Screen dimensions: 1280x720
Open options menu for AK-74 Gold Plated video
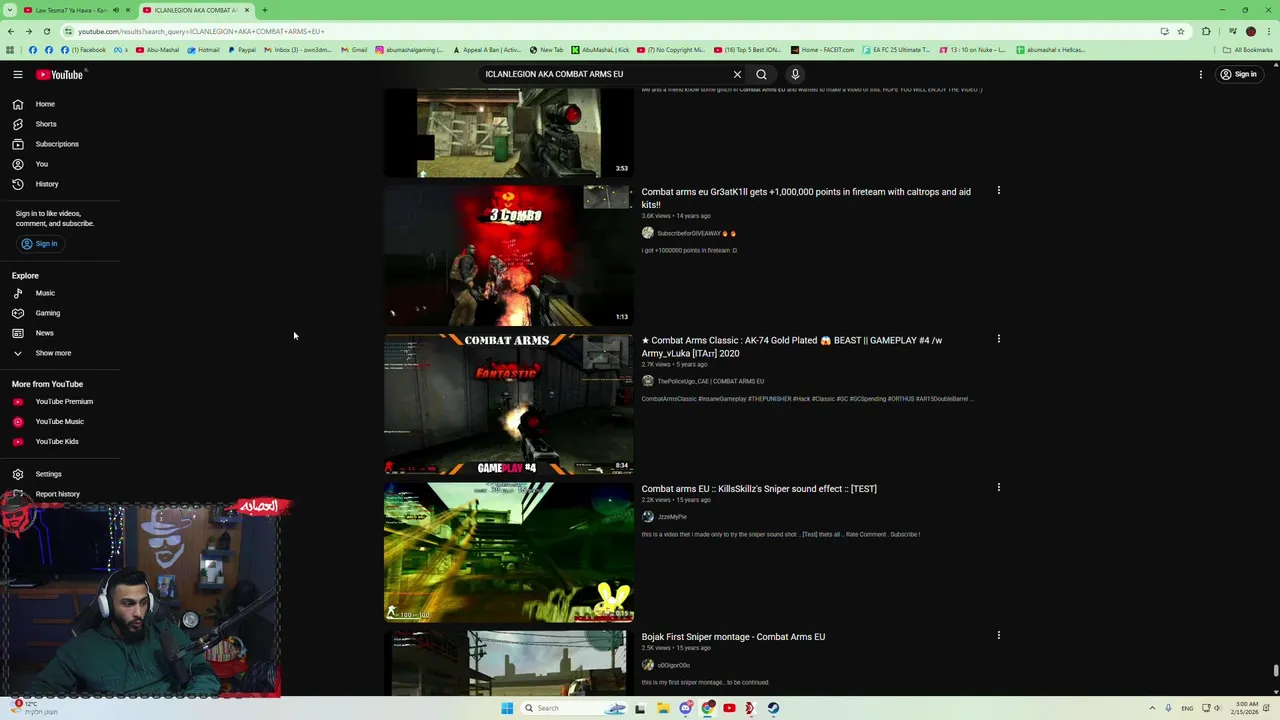coord(998,339)
